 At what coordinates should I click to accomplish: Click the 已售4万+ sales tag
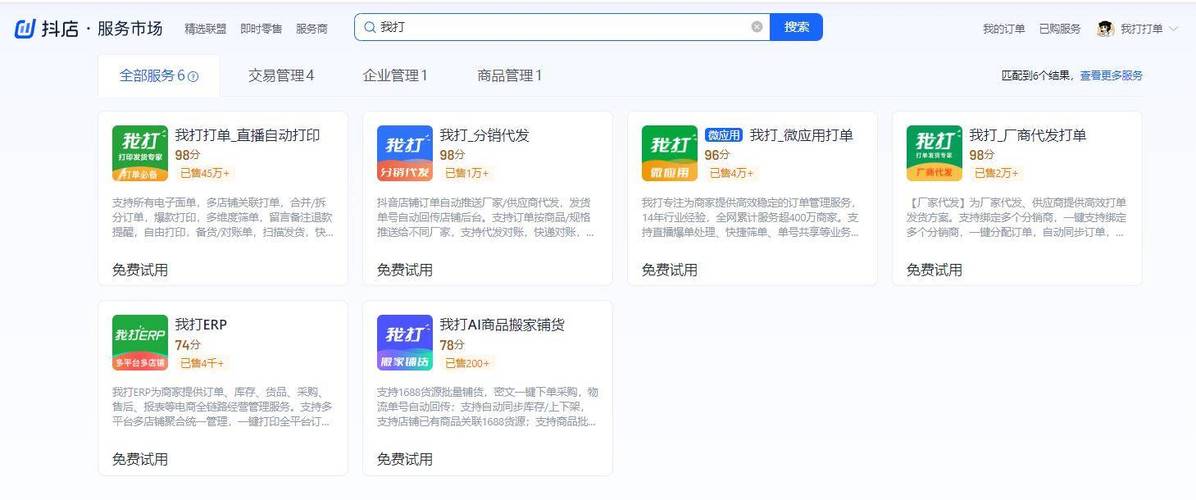(x=731, y=173)
